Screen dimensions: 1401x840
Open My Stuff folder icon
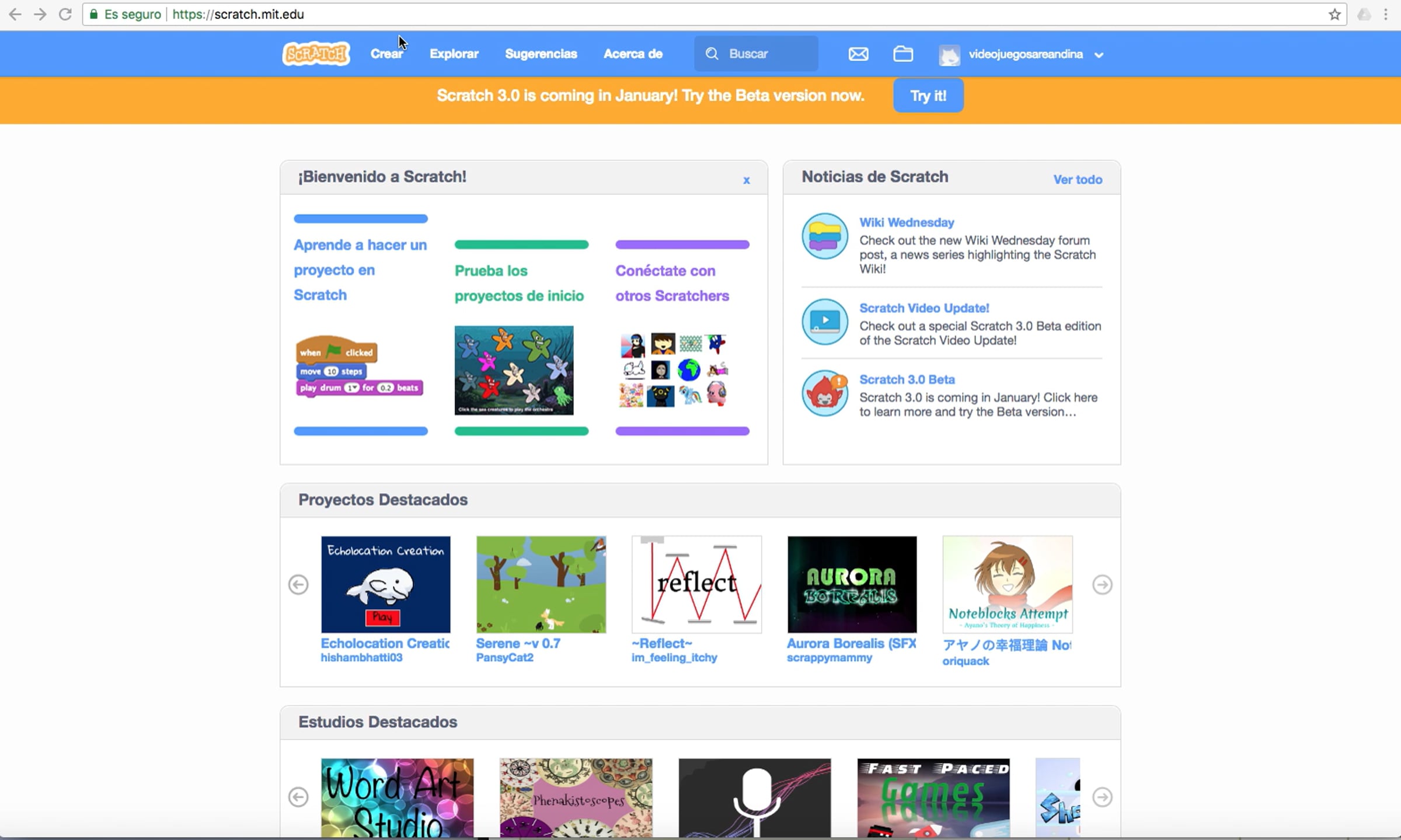pos(903,54)
